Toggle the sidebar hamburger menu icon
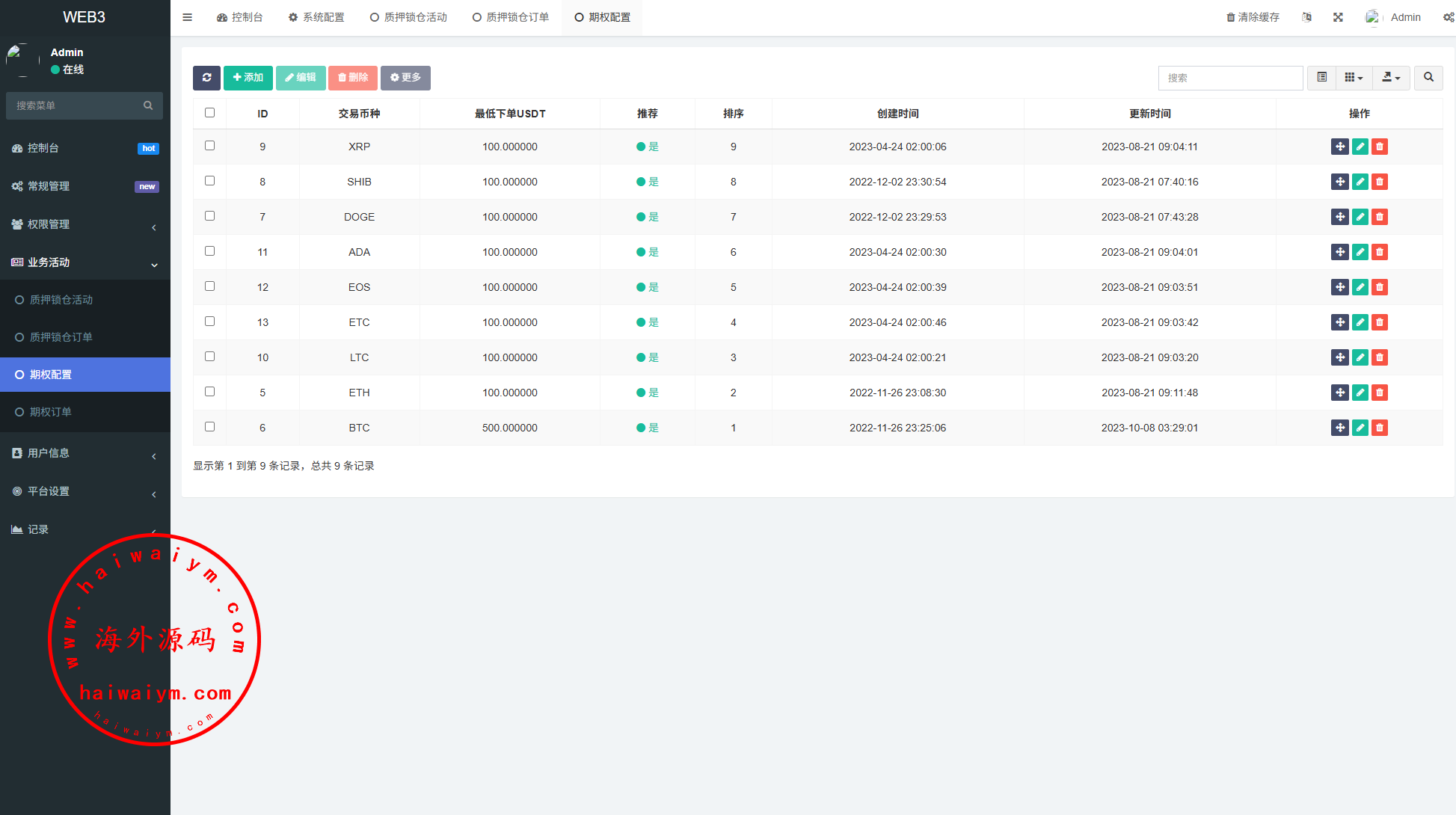1456x815 pixels. coord(188,17)
